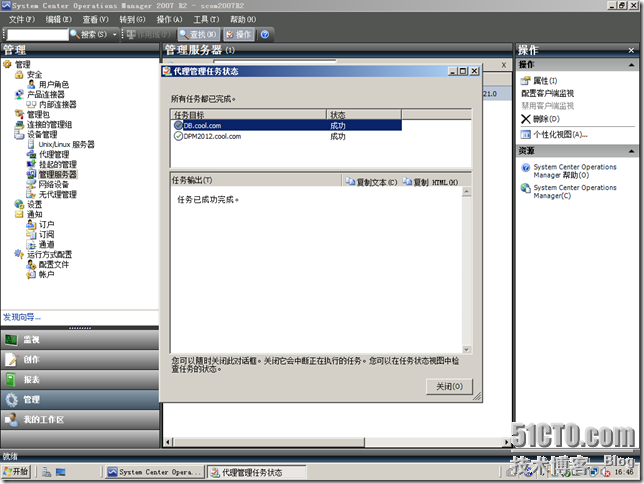Click 个性化视图 action

[x=554, y=134]
